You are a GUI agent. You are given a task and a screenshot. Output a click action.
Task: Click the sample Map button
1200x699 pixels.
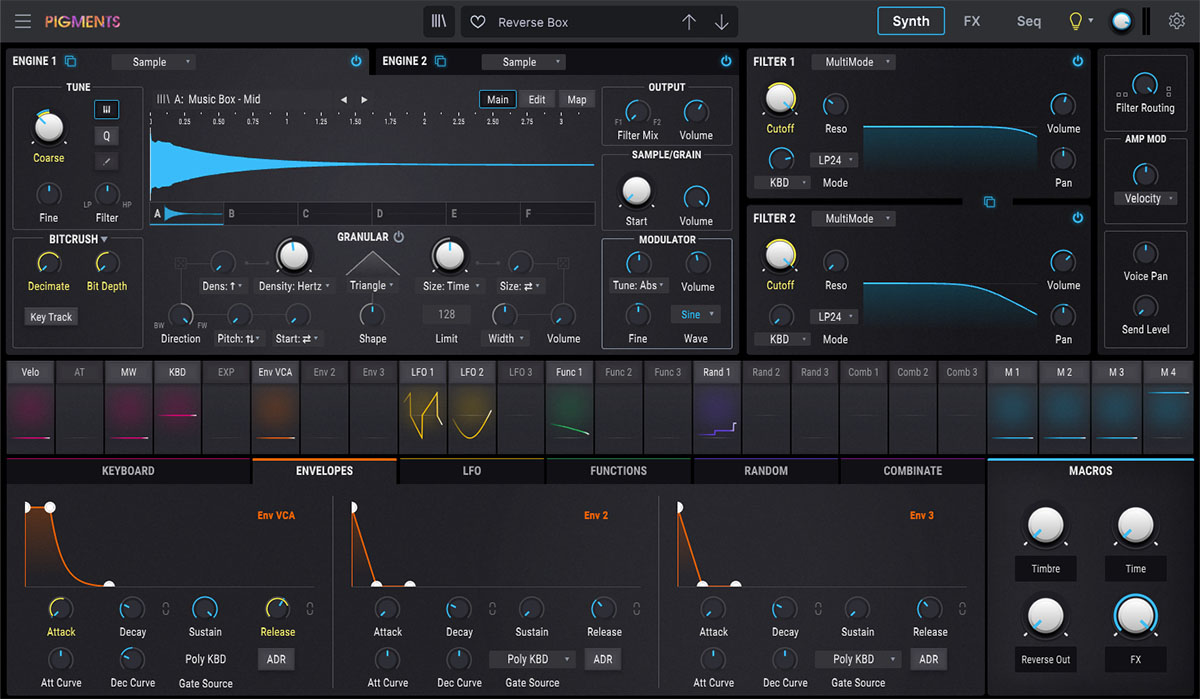(577, 99)
